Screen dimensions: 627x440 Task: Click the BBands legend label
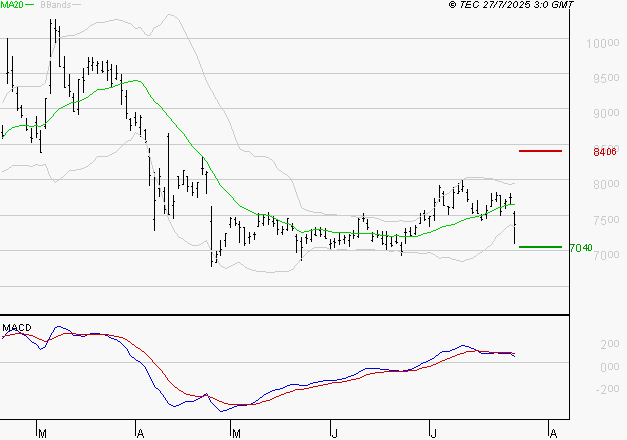(55, 5)
